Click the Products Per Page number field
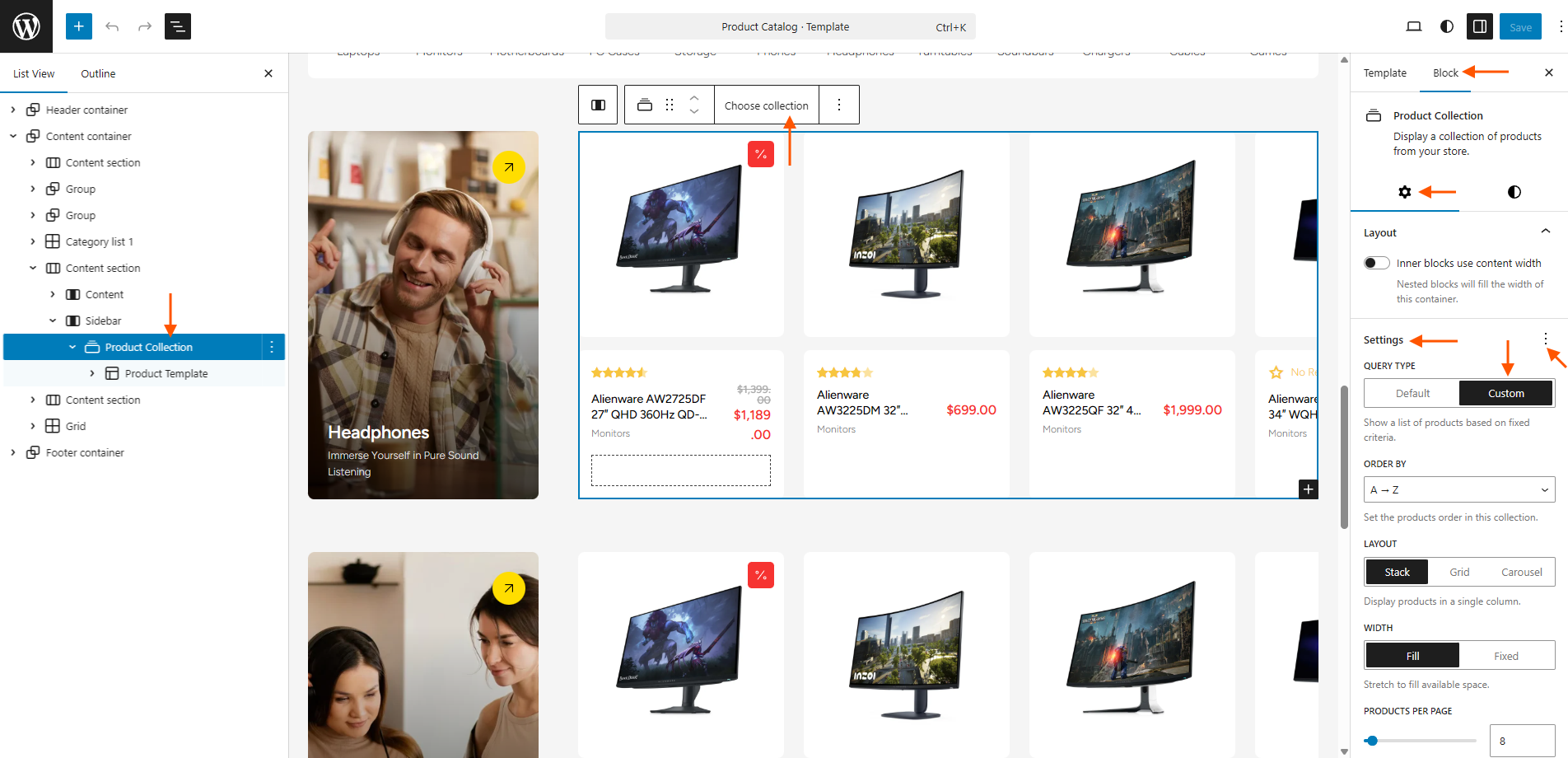This screenshot has width=1568, height=758. (x=1522, y=741)
